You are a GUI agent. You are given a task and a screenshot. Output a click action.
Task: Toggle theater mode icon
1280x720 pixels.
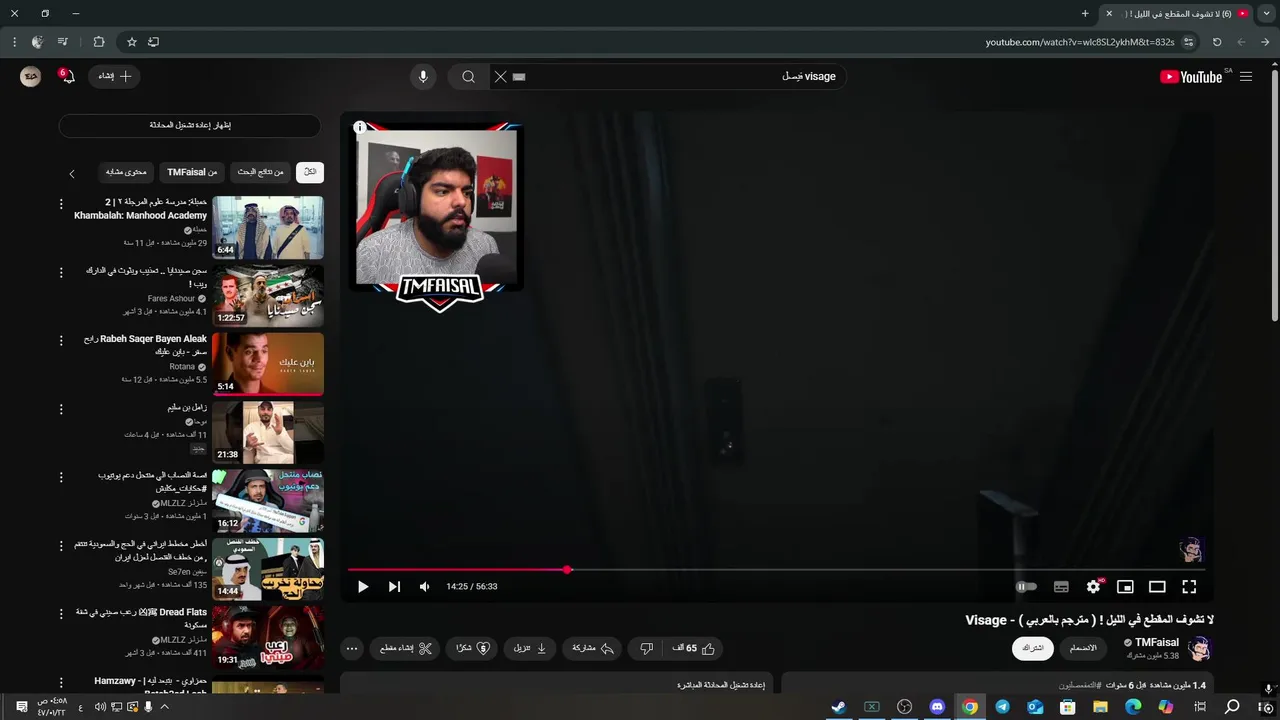pyautogui.click(x=1157, y=587)
